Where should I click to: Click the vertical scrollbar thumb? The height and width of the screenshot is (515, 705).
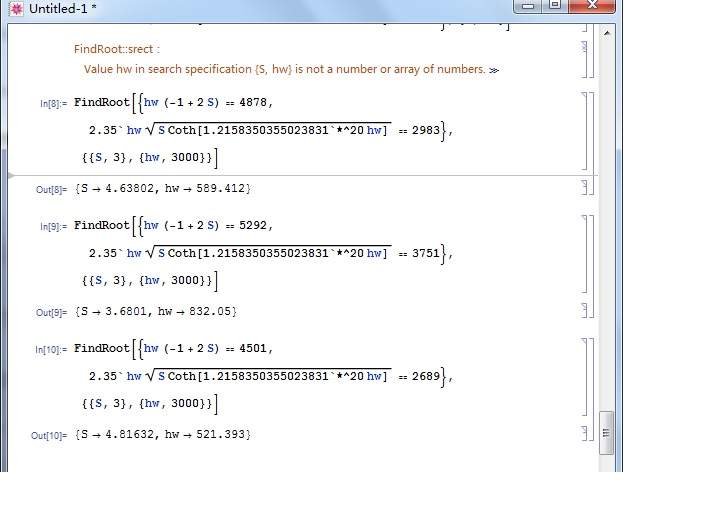pyautogui.click(x=607, y=433)
